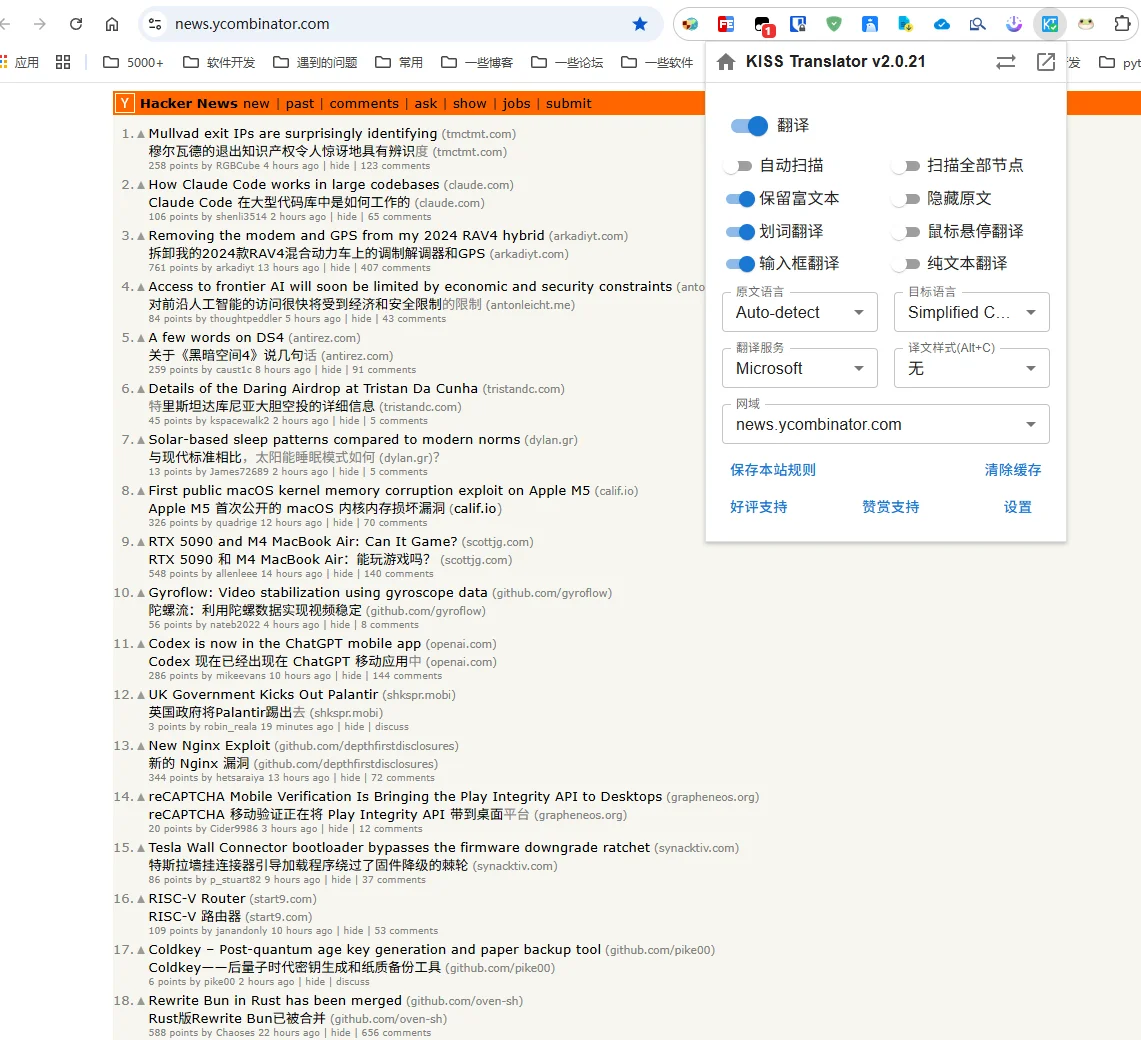Open the 遇到的问题 bookmarks folder
The width and height of the screenshot is (1141, 1040).
coord(315,63)
